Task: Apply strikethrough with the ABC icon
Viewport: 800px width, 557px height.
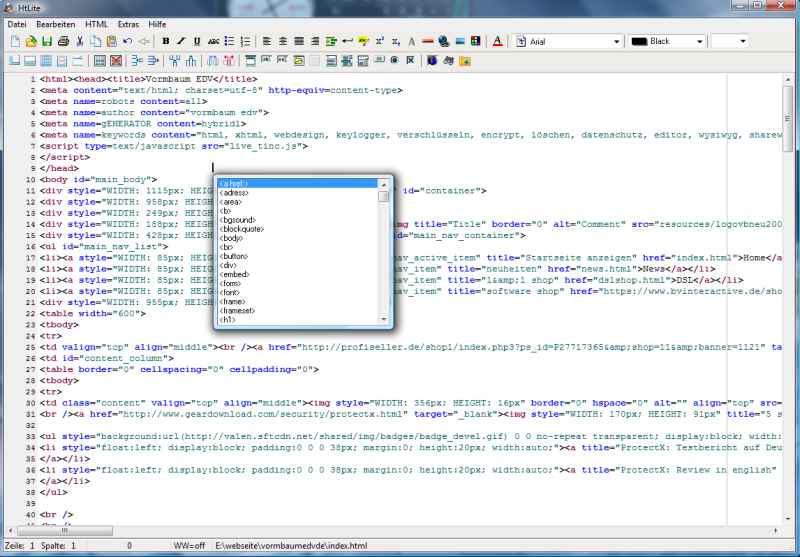Action: pos(214,41)
